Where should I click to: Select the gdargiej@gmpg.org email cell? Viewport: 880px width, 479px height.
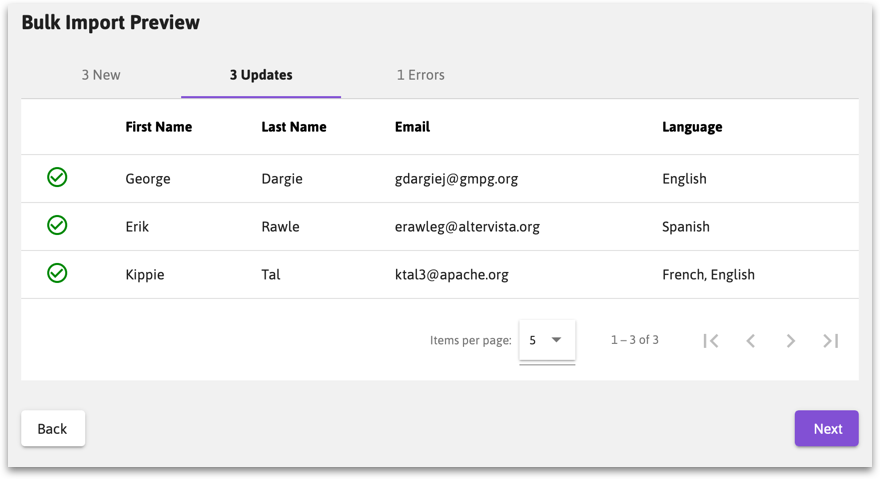pyautogui.click(x=456, y=179)
